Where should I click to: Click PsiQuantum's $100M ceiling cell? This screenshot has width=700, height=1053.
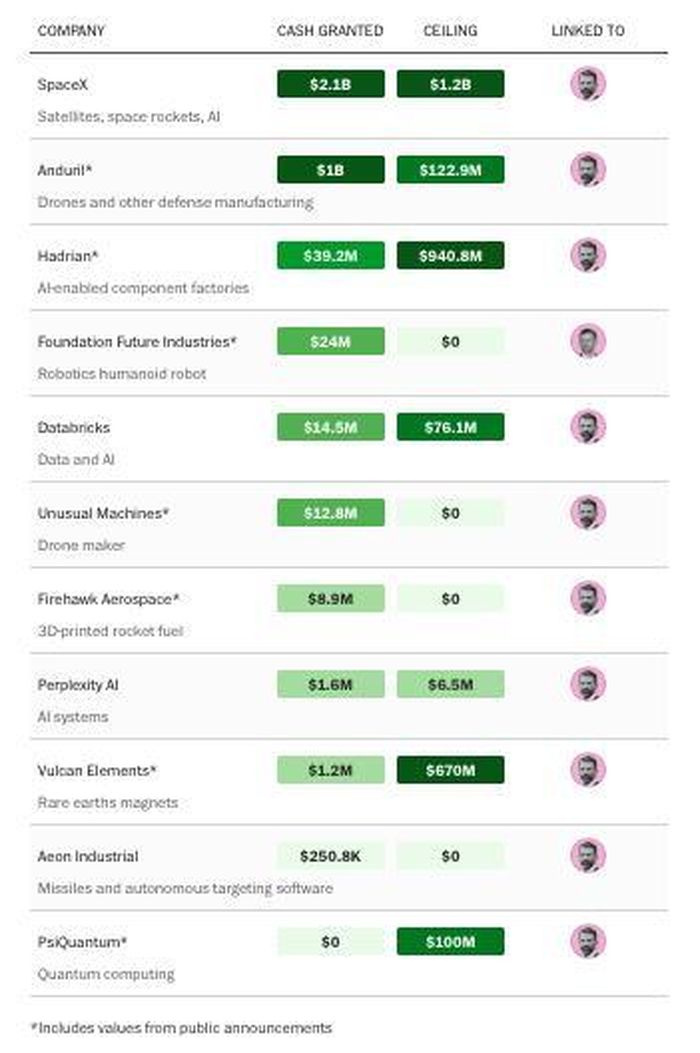[x=450, y=942]
